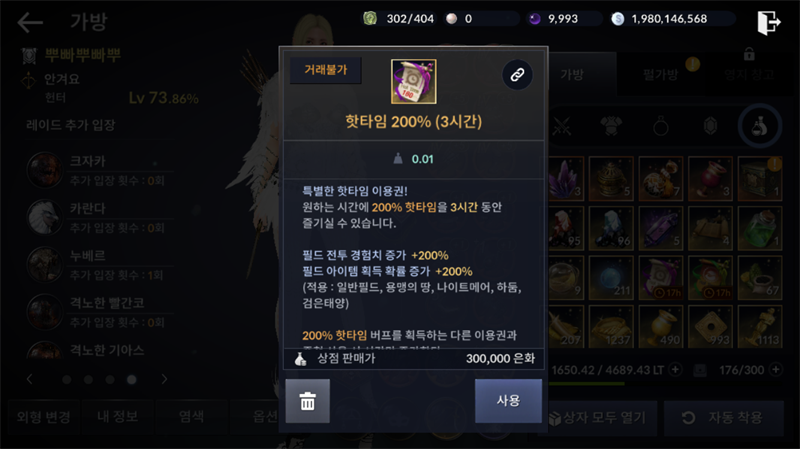
Task: Select the 누베르 raid boss entry
Action: (99, 264)
